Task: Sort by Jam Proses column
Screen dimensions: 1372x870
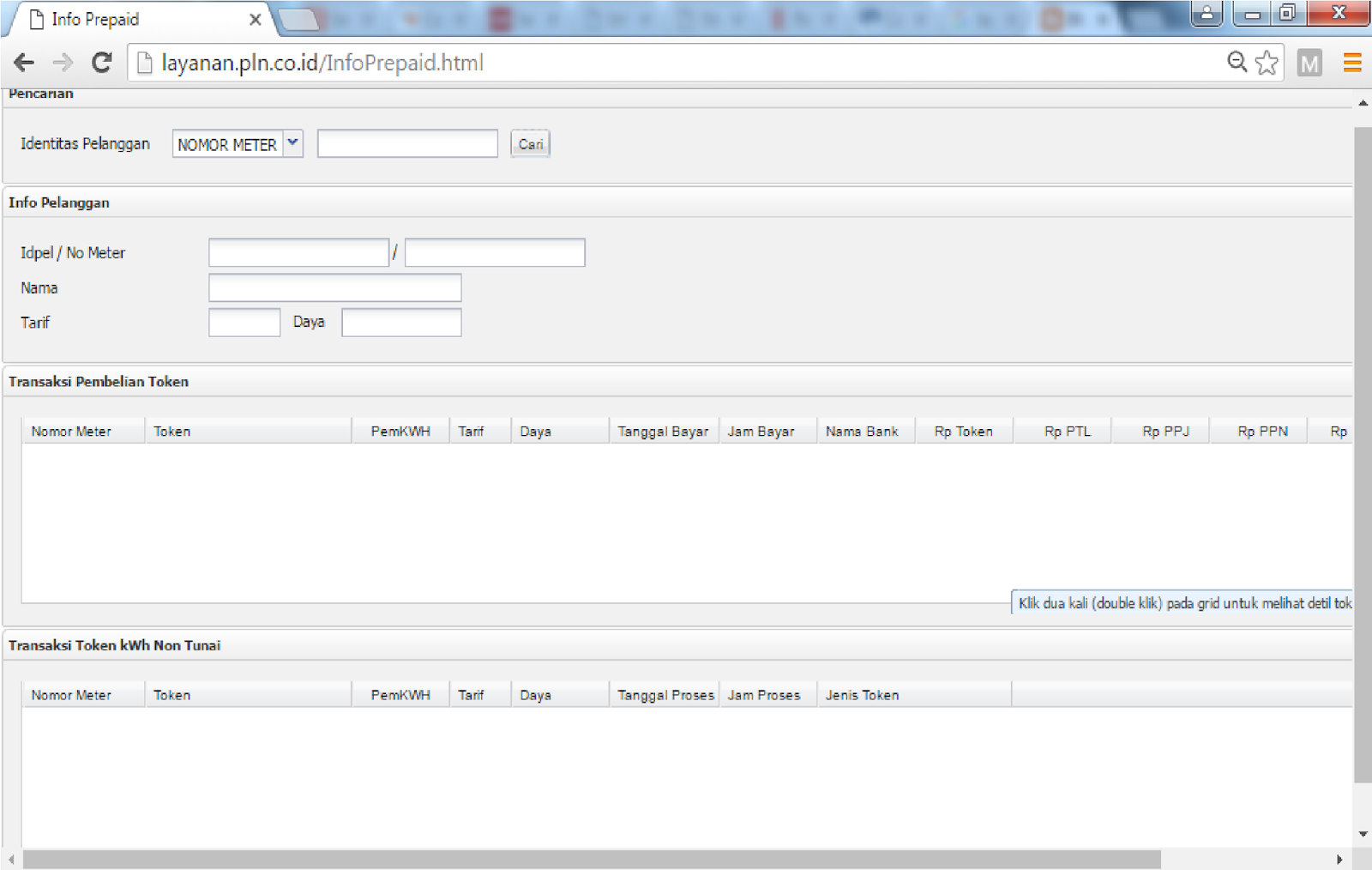Action: point(767,695)
